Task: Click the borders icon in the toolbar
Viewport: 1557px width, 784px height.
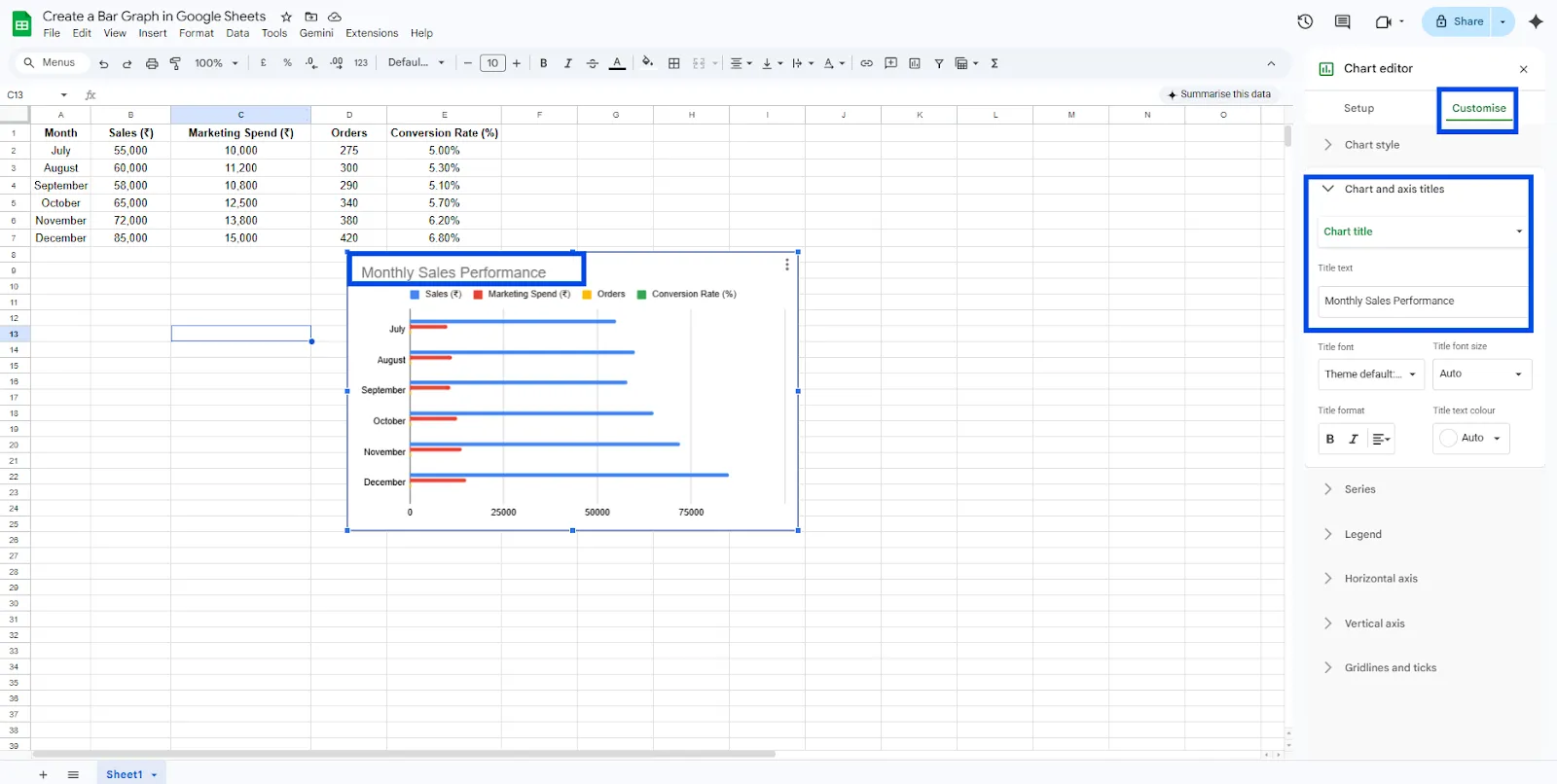Action: pos(673,63)
